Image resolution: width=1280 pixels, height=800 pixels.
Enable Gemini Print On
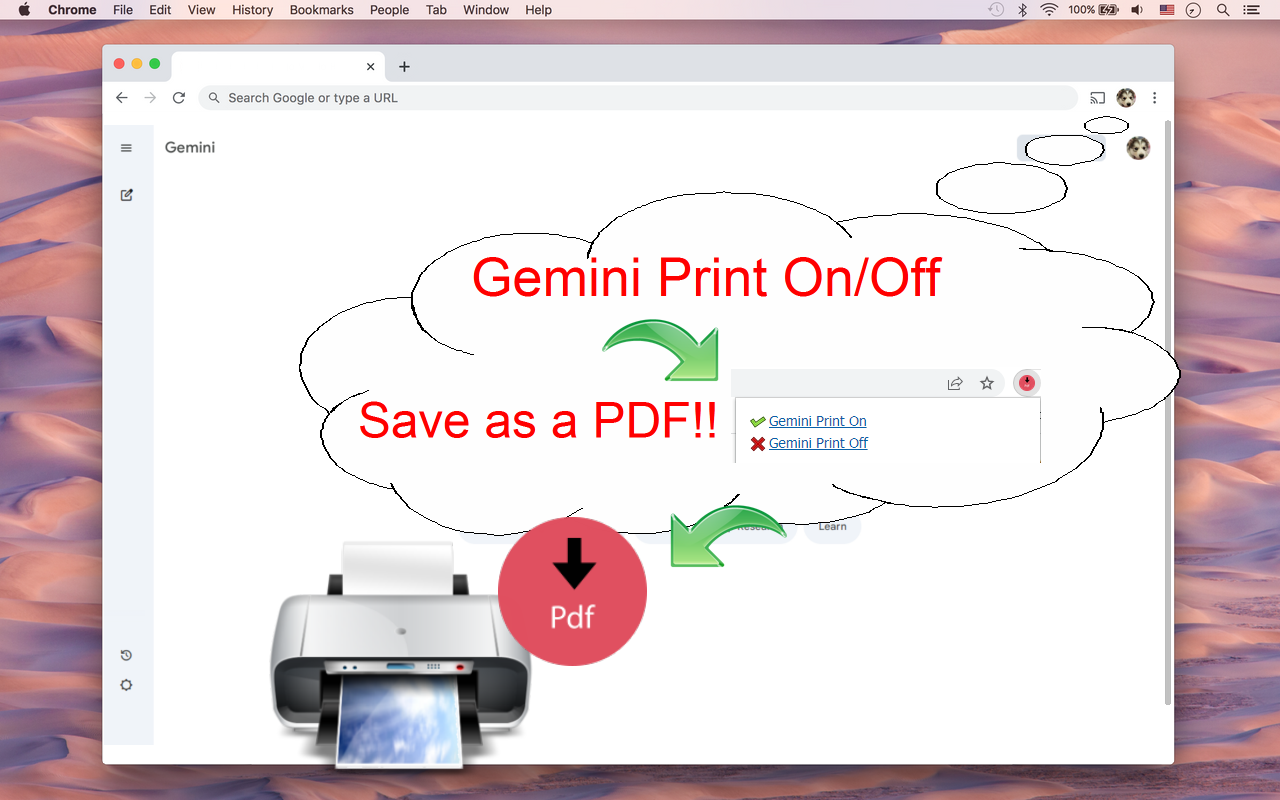click(x=817, y=421)
